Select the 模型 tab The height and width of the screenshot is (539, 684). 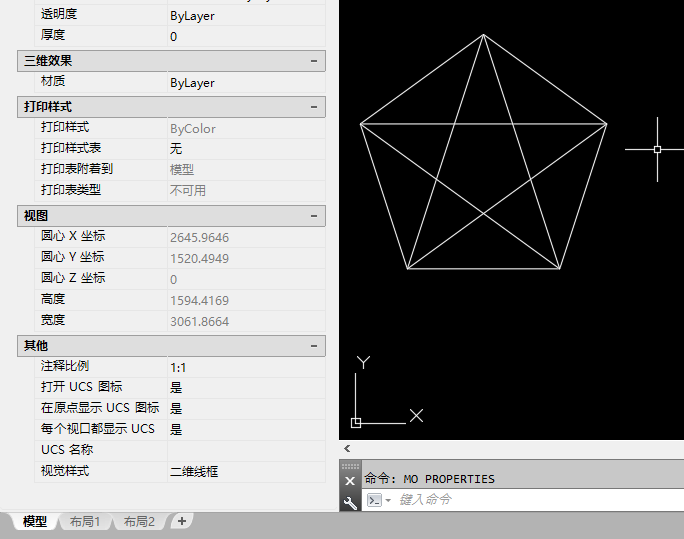point(35,521)
